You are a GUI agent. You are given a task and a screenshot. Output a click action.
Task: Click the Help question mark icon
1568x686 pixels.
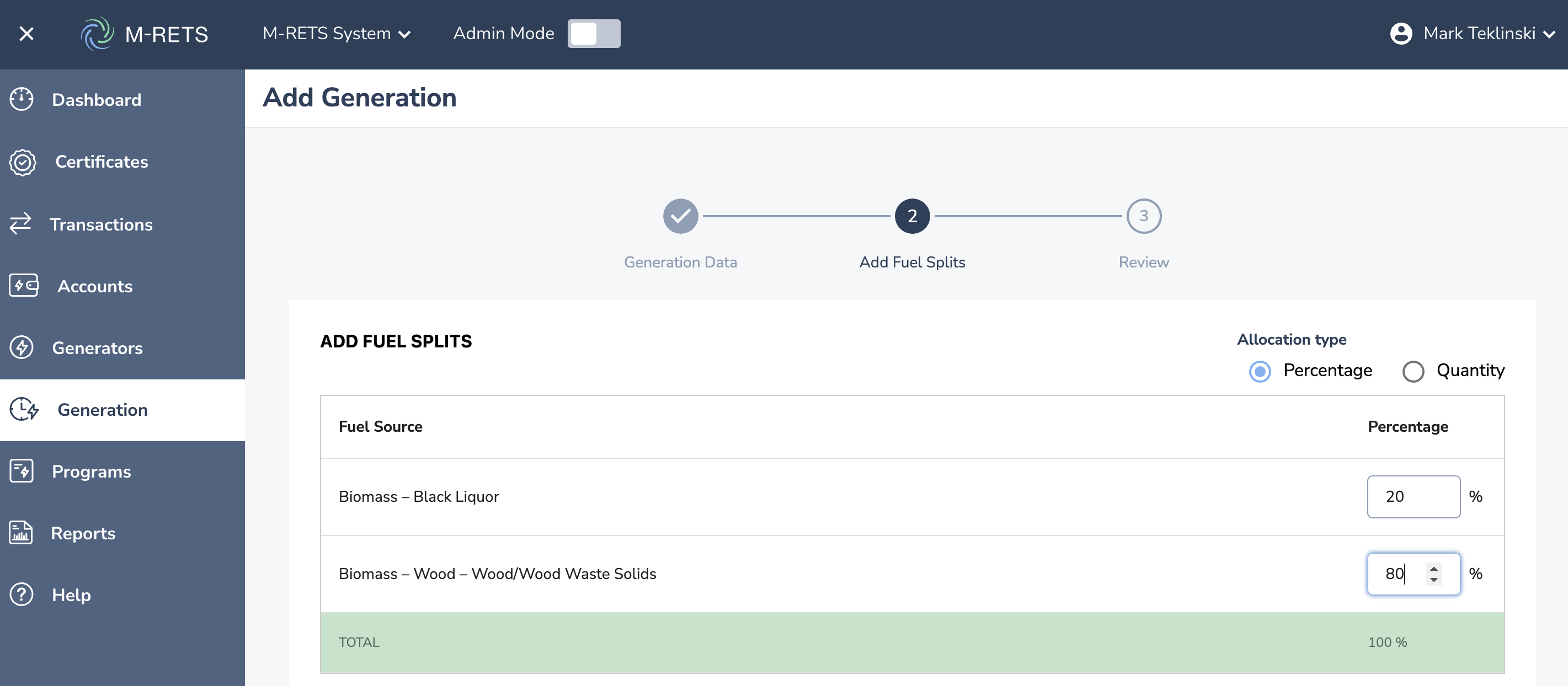tap(22, 594)
